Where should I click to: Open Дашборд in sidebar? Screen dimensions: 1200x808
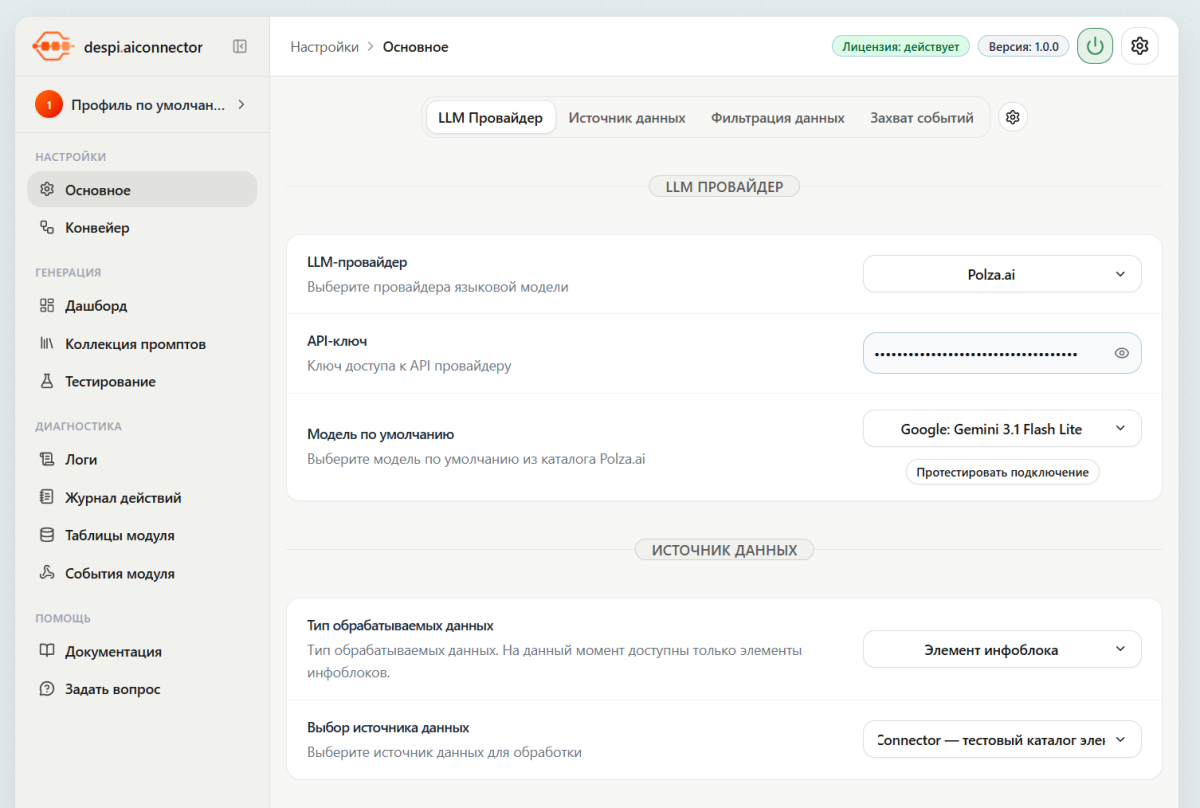coord(142,306)
